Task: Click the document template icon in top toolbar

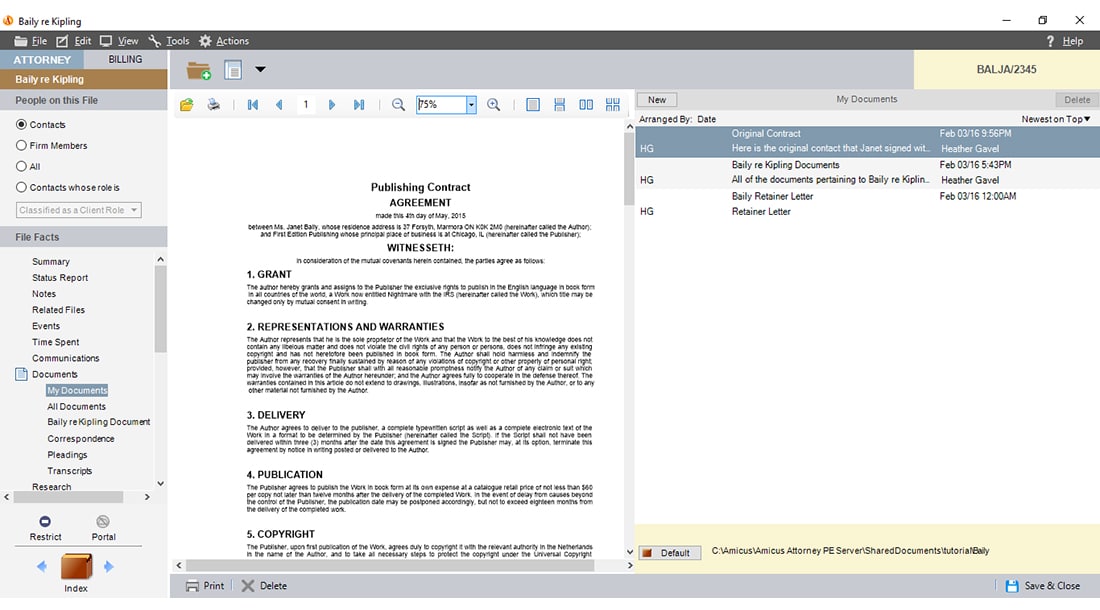Action: [x=233, y=70]
